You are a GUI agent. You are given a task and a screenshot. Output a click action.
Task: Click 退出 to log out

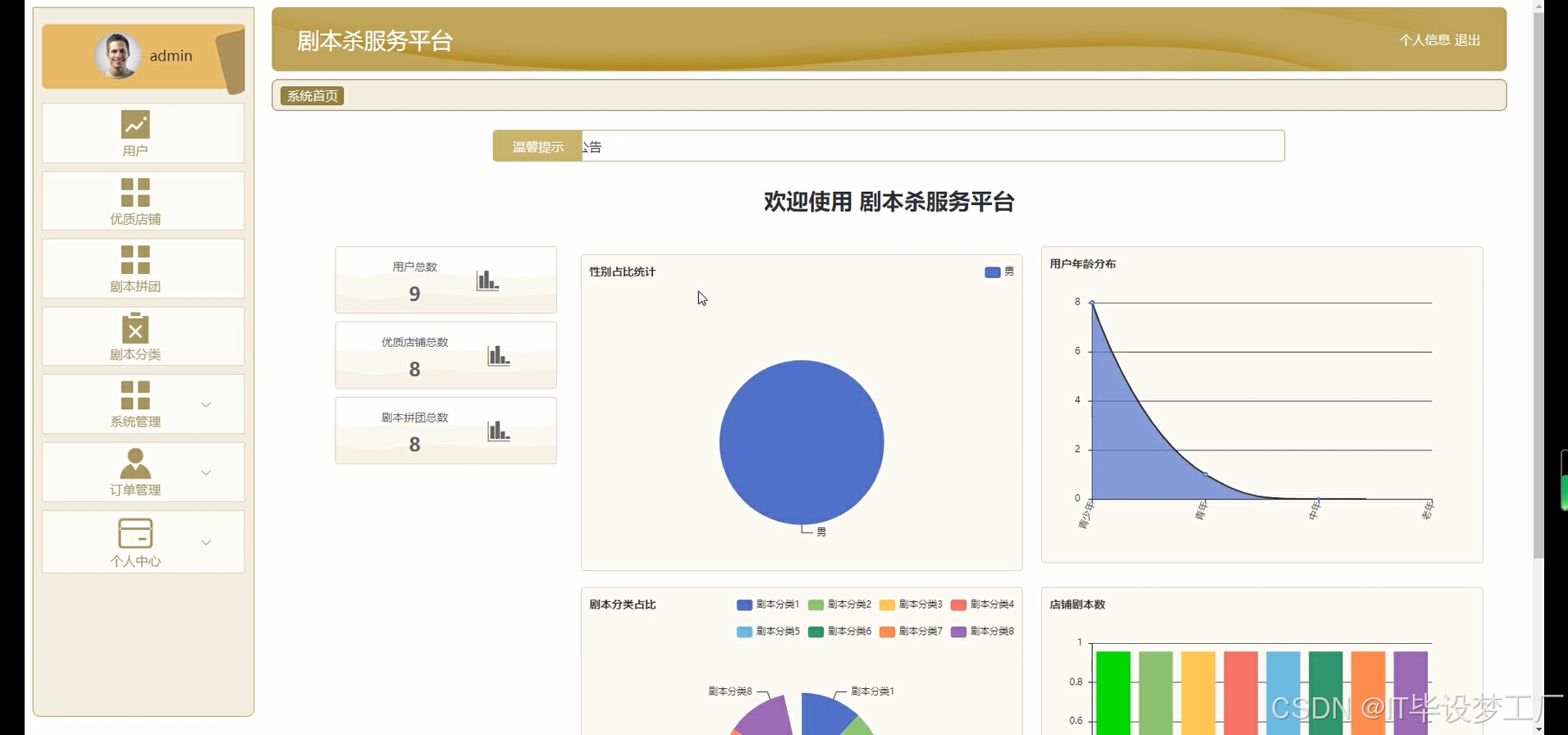(x=1468, y=39)
